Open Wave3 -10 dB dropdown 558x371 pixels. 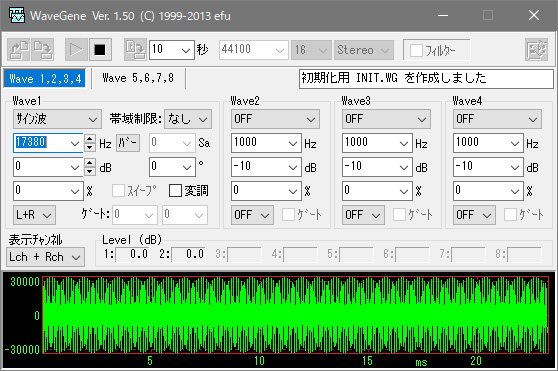(x=404, y=168)
